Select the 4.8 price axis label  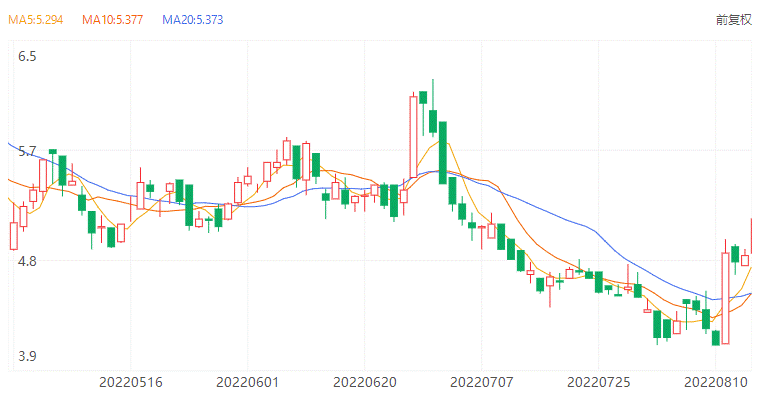click(27, 261)
